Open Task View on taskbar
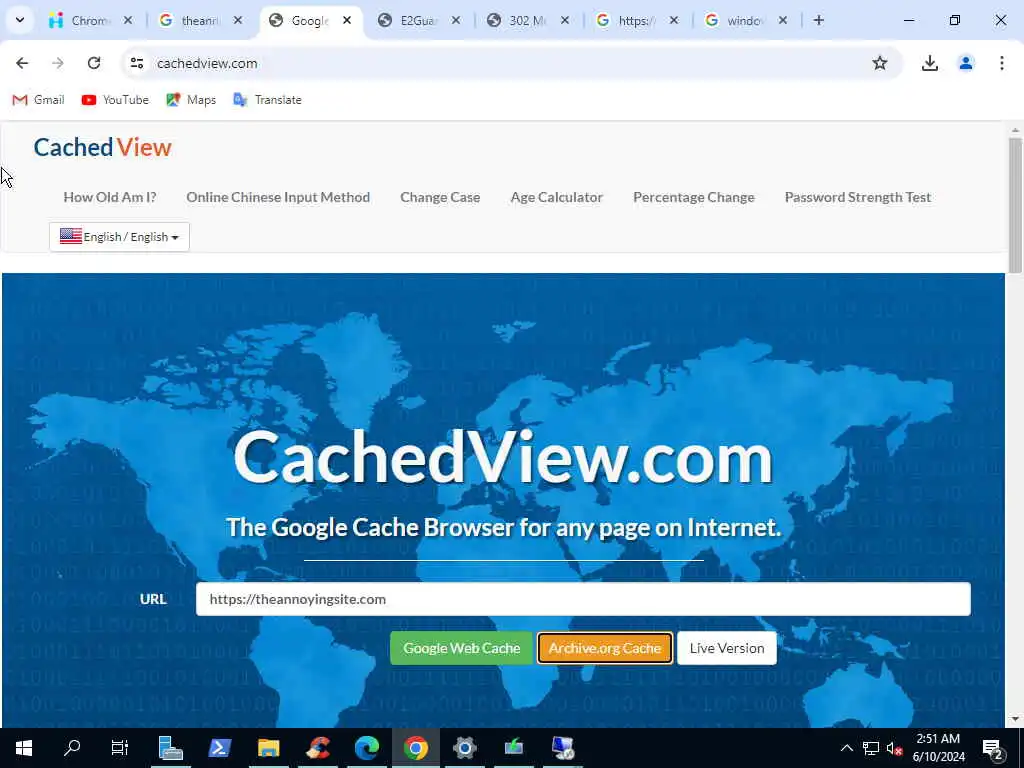Viewport: 1024px width, 768px height. [x=120, y=748]
